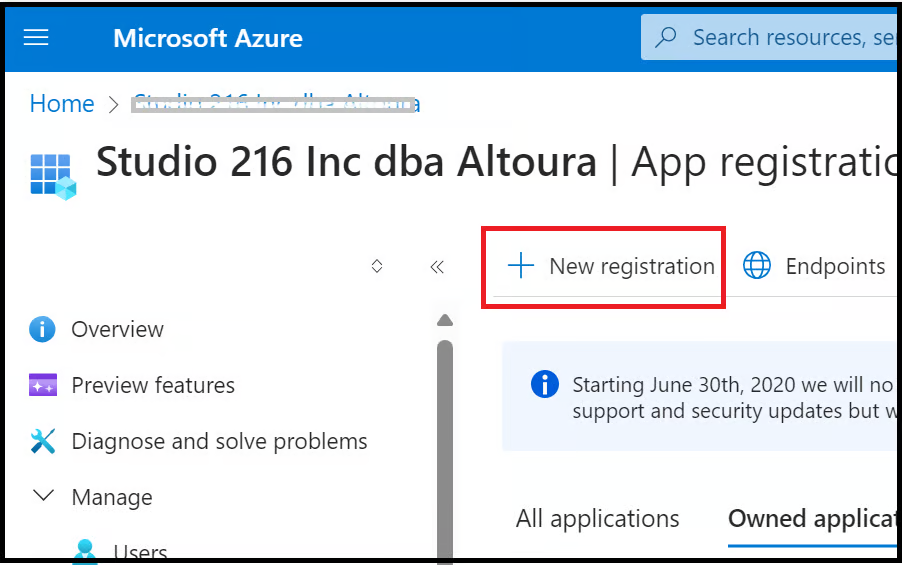Image resolution: width=902 pixels, height=565 pixels.
Task: Collapse the sidebar with the double chevron
Action: tap(437, 267)
